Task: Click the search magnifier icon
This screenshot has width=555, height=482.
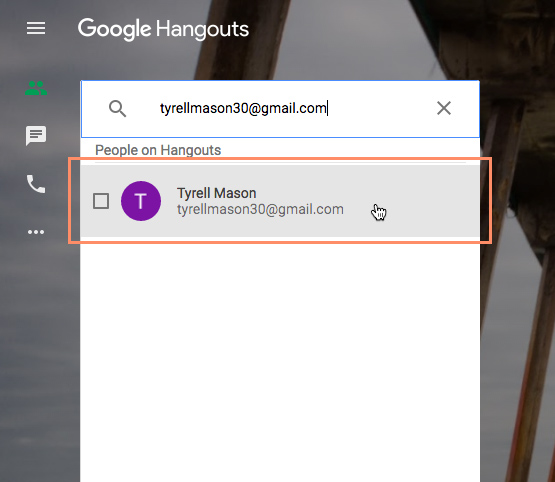Action: [x=117, y=108]
